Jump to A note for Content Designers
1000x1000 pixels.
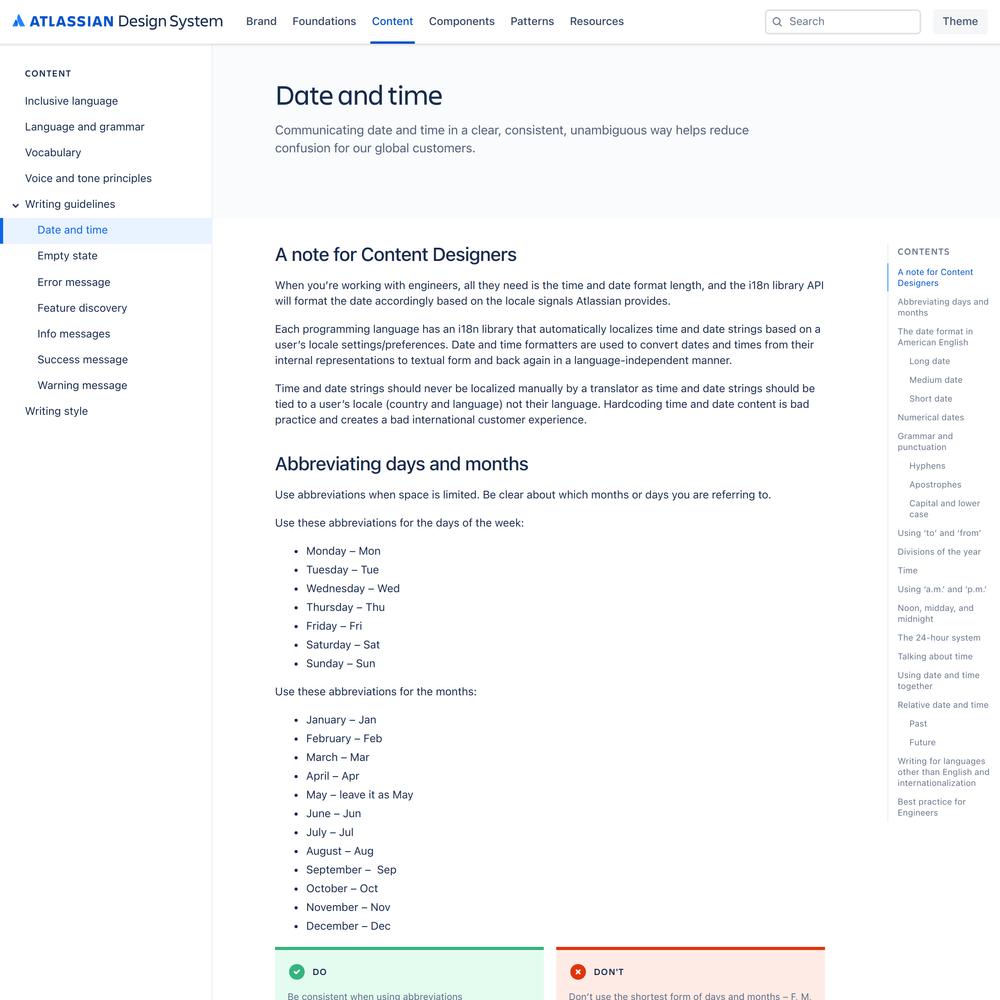935,277
